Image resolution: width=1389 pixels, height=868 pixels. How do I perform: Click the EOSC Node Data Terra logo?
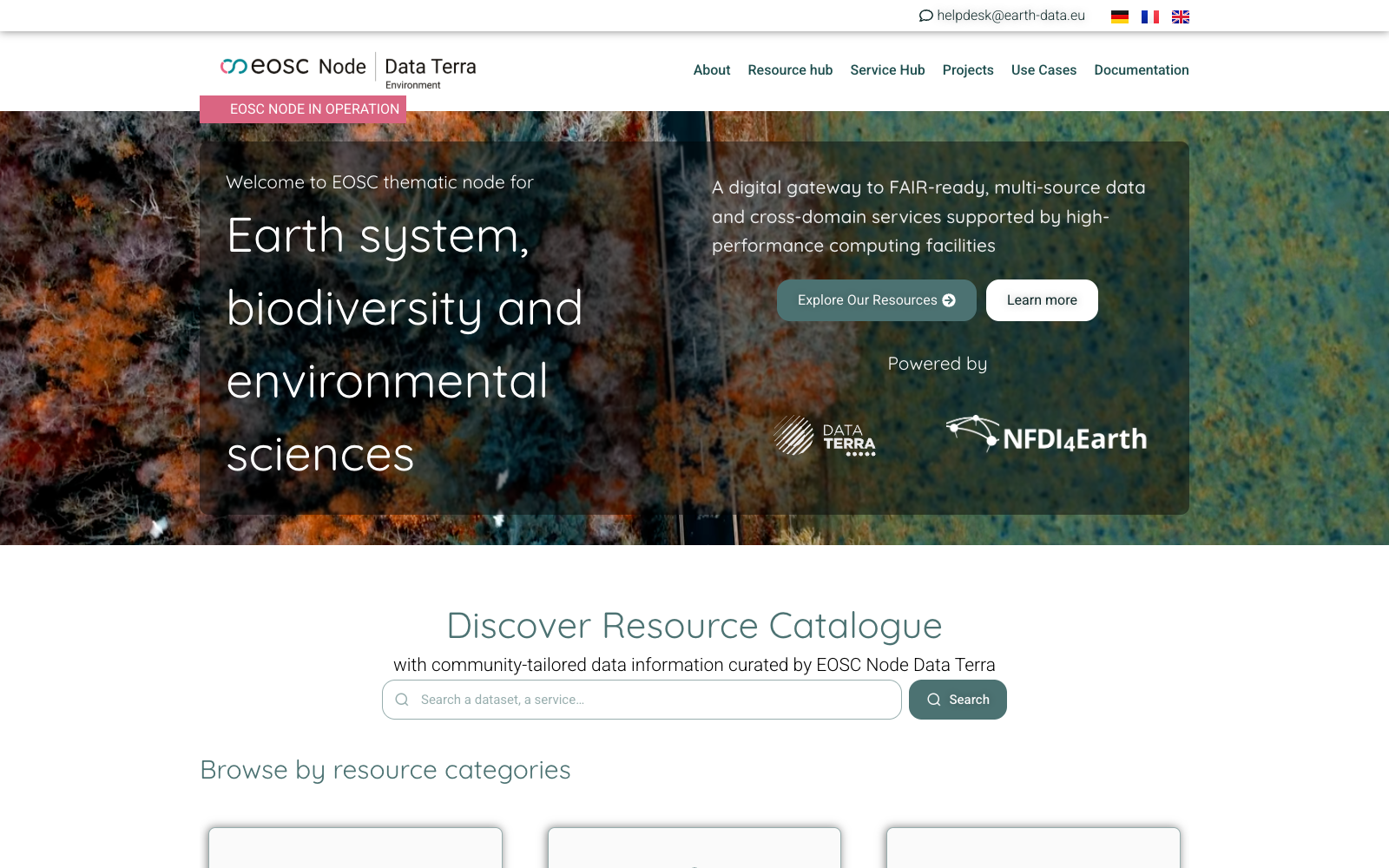(348, 70)
